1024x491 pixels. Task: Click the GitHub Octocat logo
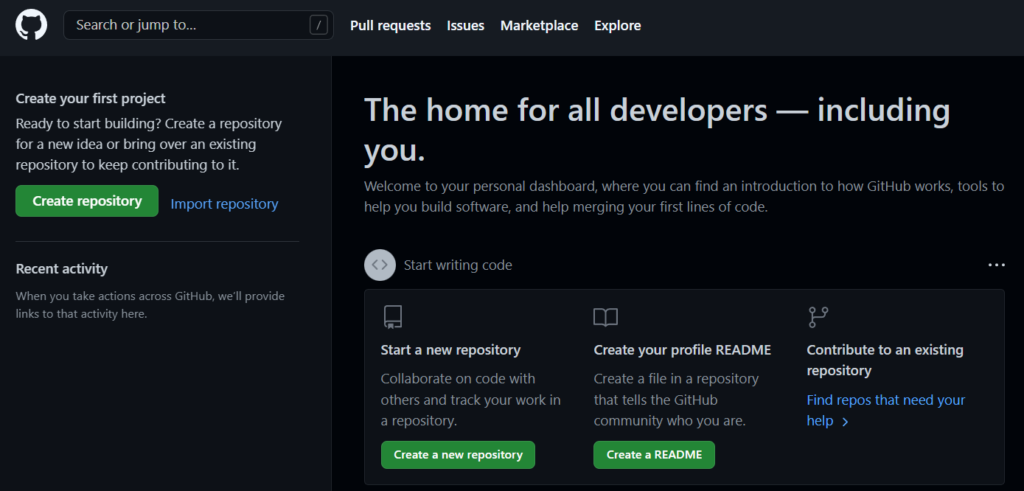tap(31, 25)
